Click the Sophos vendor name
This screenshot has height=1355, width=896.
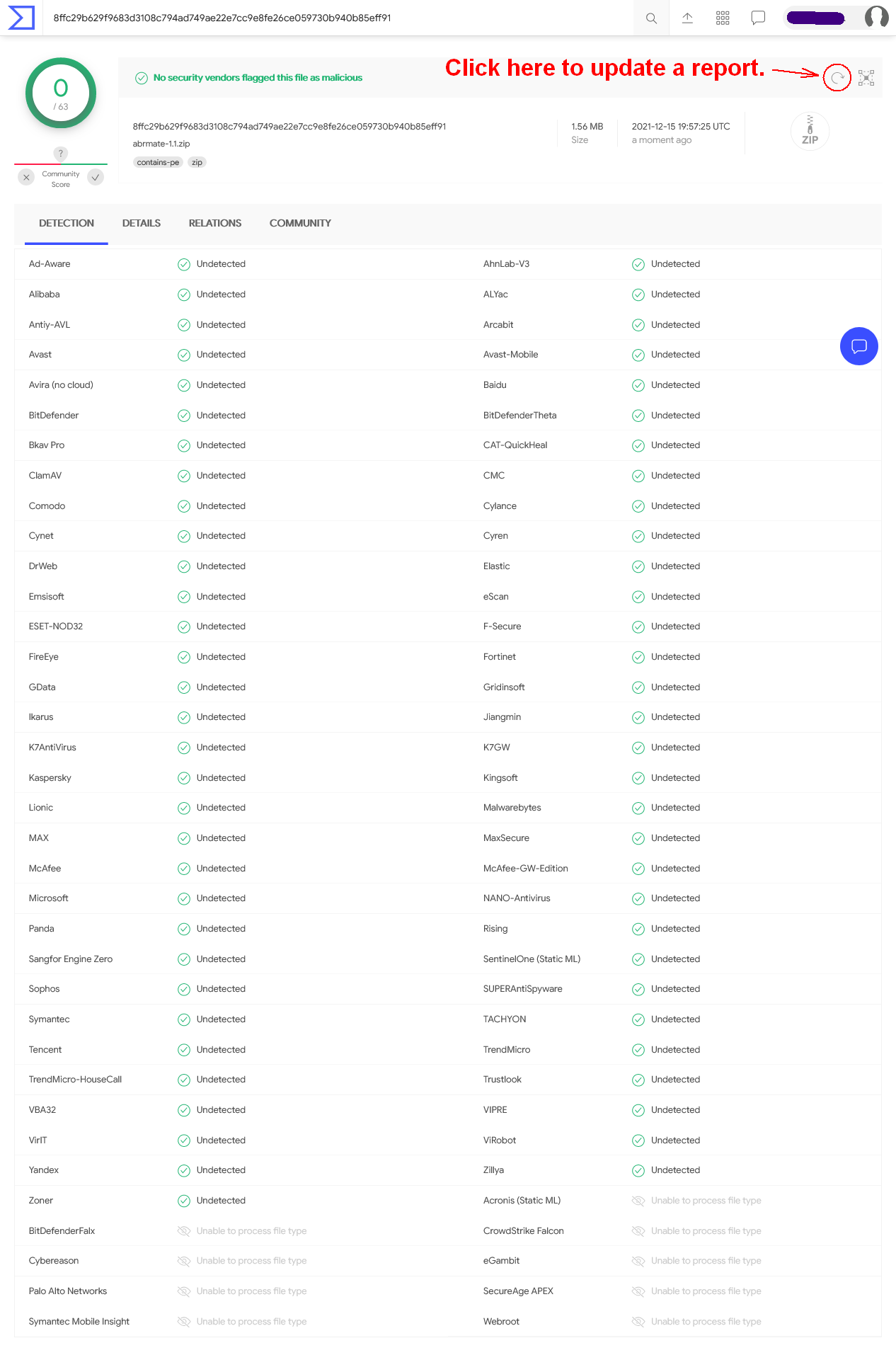[x=45, y=989]
